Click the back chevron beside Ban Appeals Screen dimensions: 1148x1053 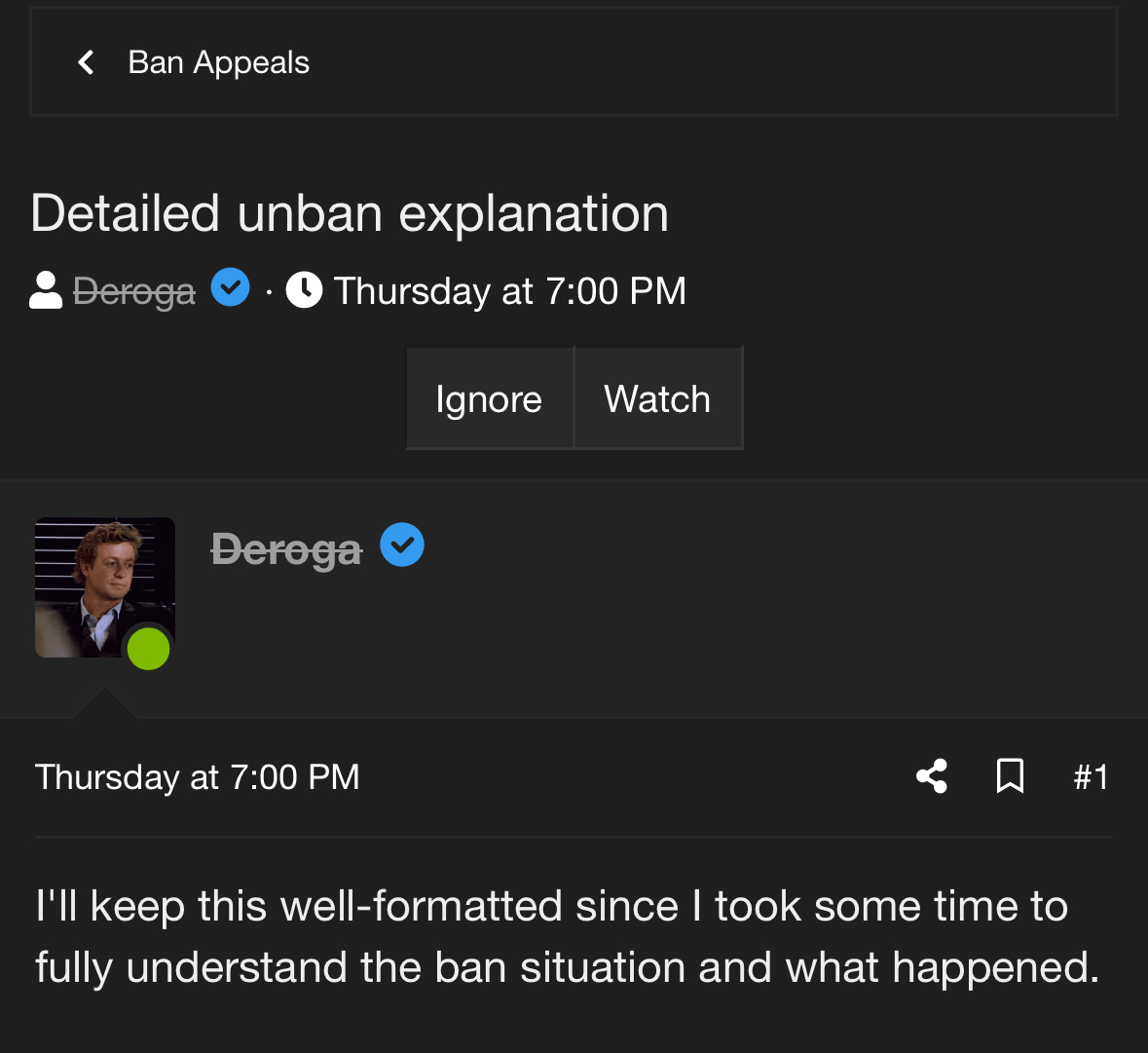pos(86,62)
